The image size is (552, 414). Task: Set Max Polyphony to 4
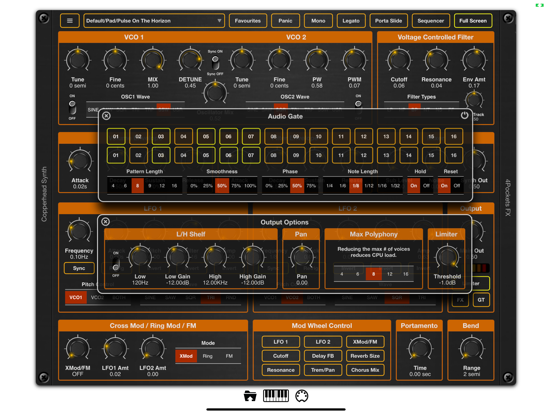342,274
